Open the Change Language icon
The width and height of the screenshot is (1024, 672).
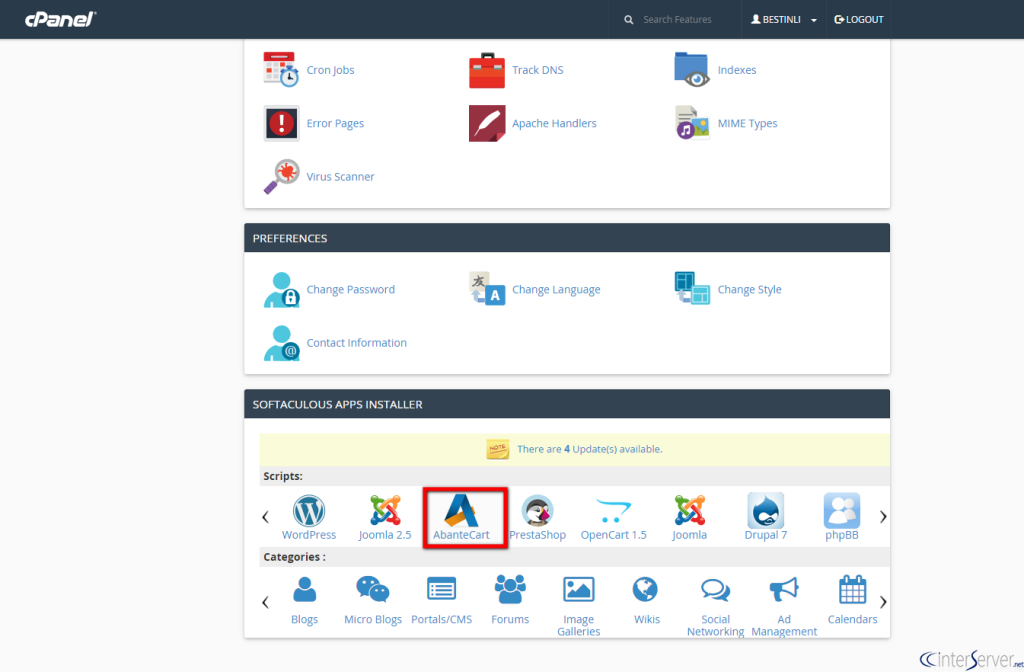[487, 289]
